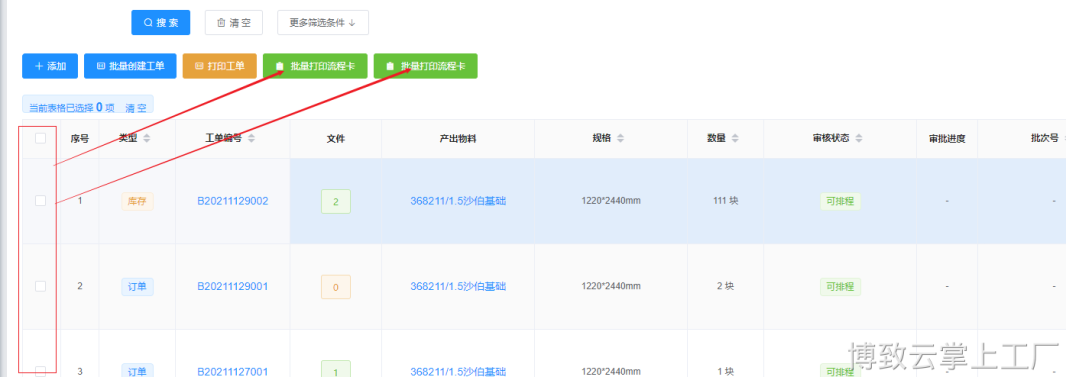
Task: Clear table selection via 清空 link
Action: tap(136, 107)
